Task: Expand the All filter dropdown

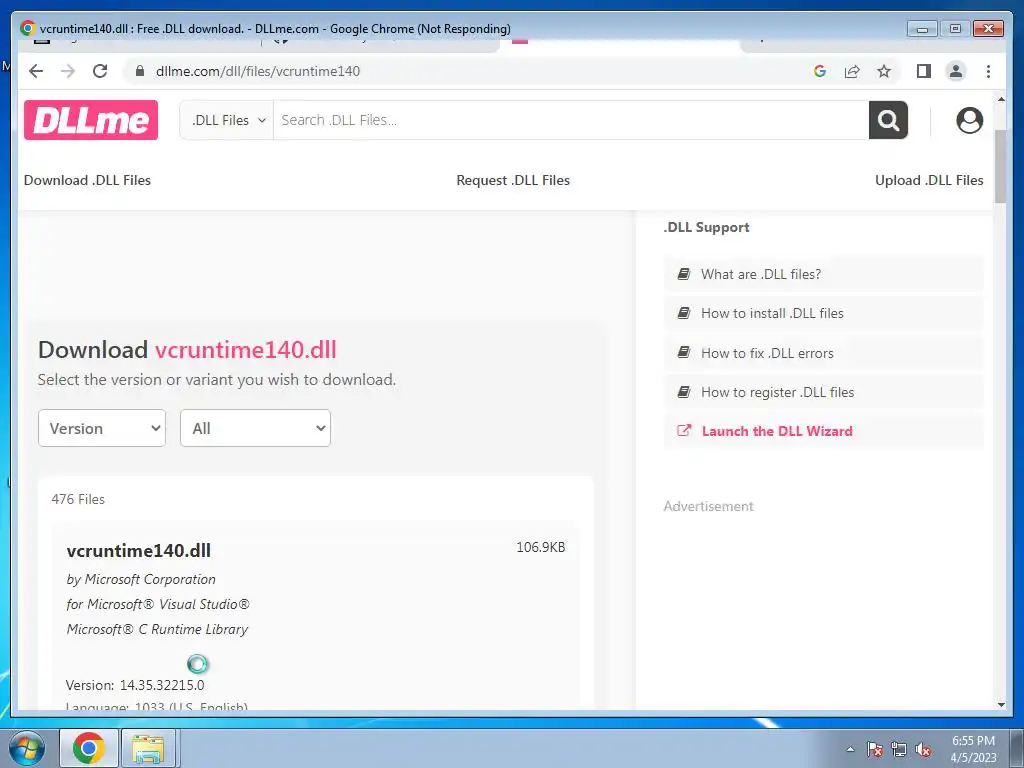Action: (x=255, y=428)
